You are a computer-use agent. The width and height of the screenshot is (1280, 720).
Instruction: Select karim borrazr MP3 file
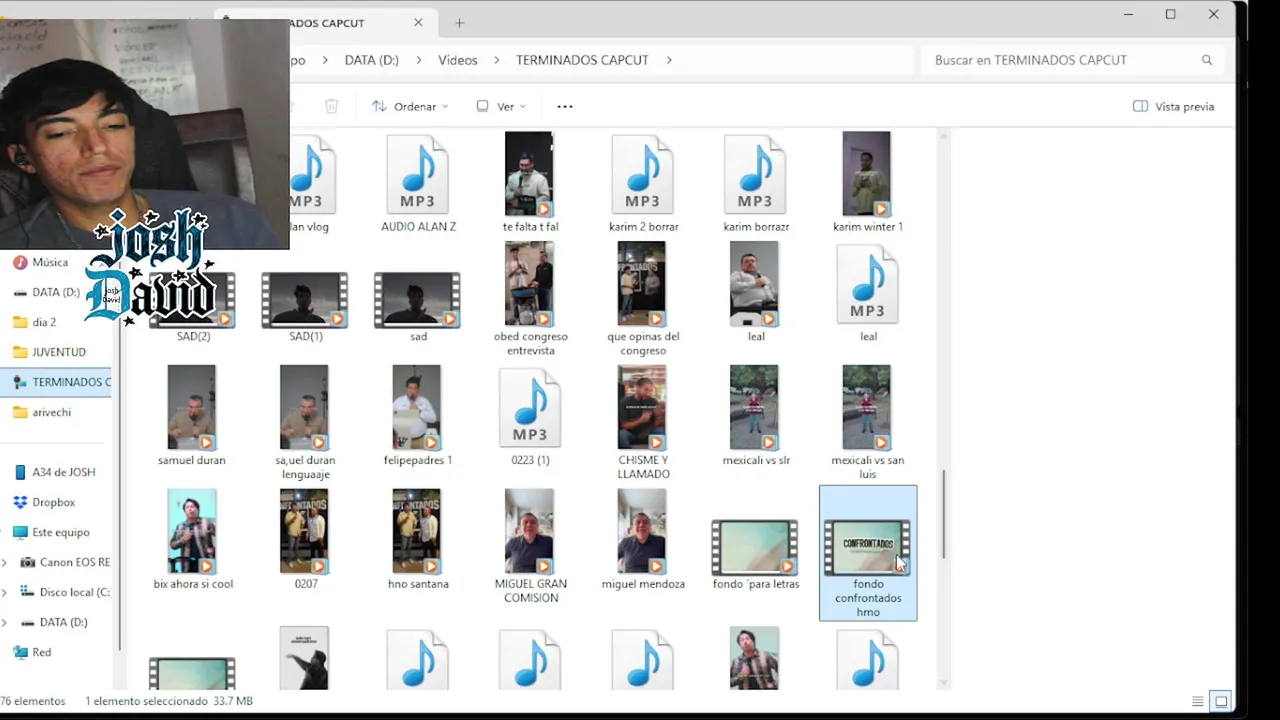[x=756, y=183]
